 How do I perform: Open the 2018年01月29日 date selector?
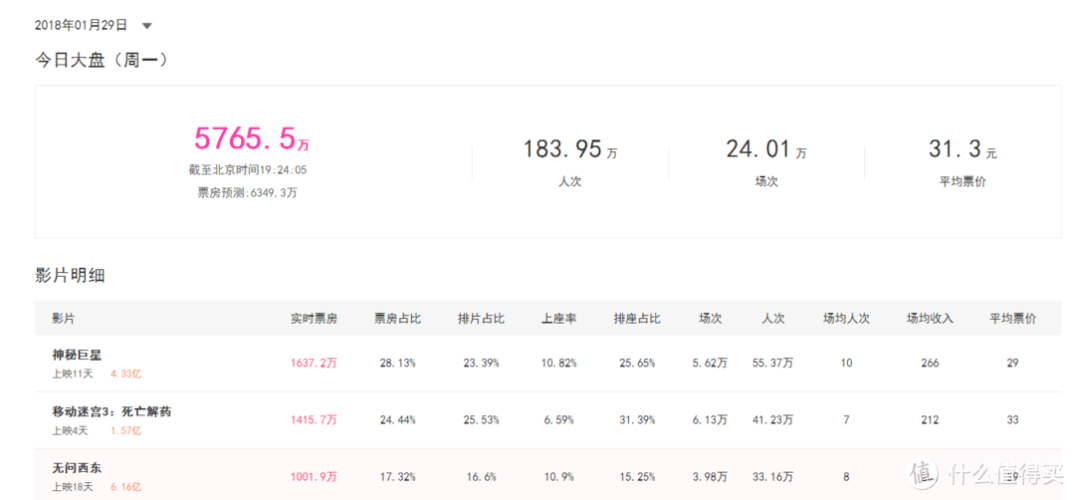[81, 25]
